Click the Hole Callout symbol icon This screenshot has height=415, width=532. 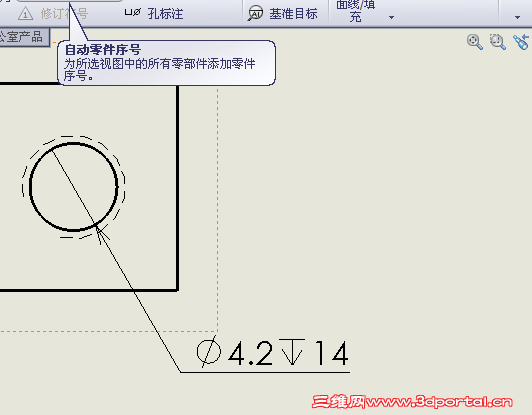point(132,13)
